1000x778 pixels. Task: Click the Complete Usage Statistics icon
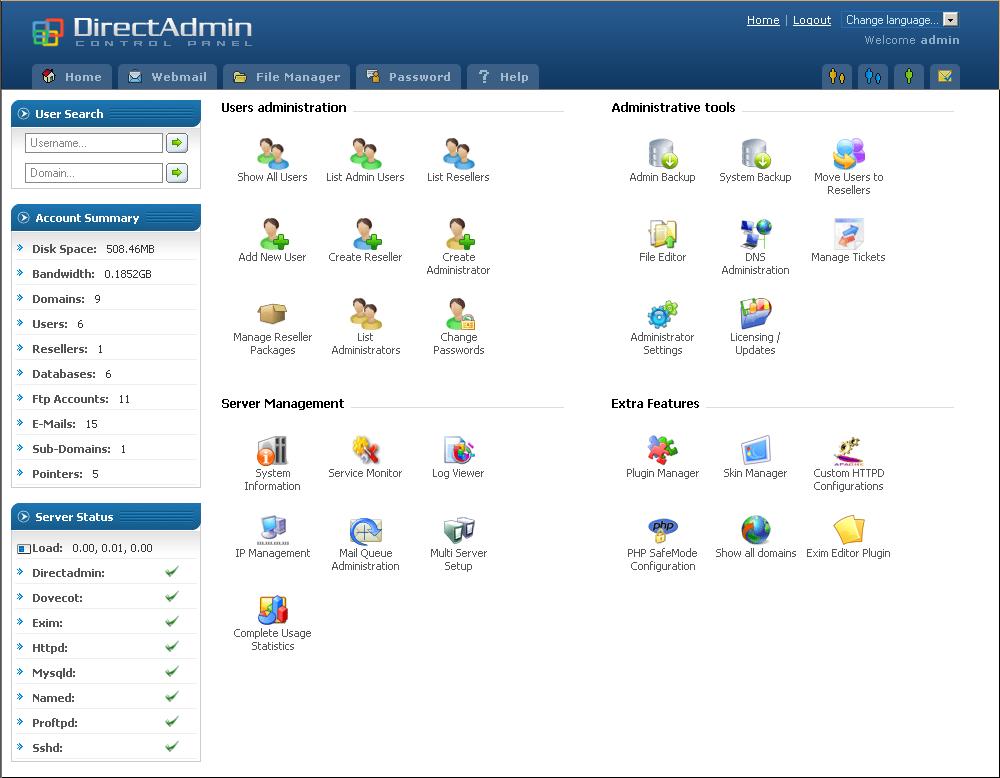tap(272, 611)
